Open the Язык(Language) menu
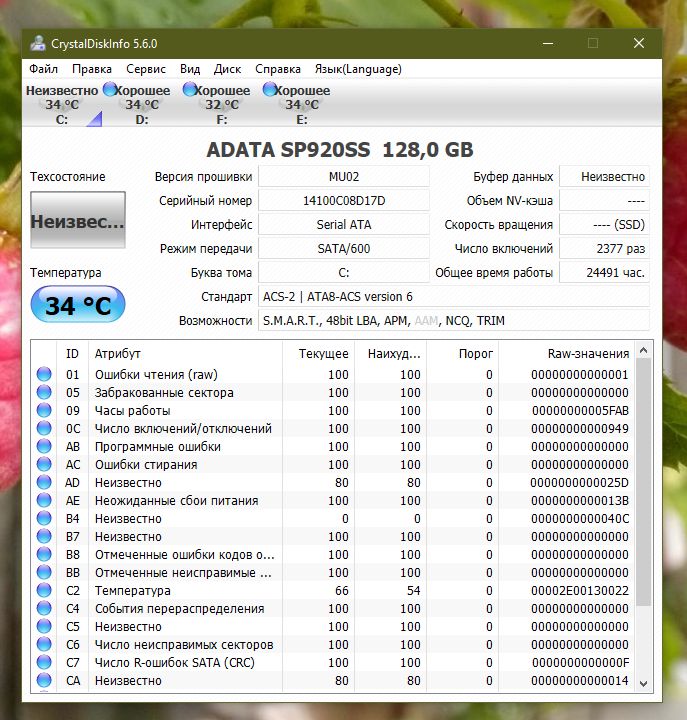 (358, 69)
